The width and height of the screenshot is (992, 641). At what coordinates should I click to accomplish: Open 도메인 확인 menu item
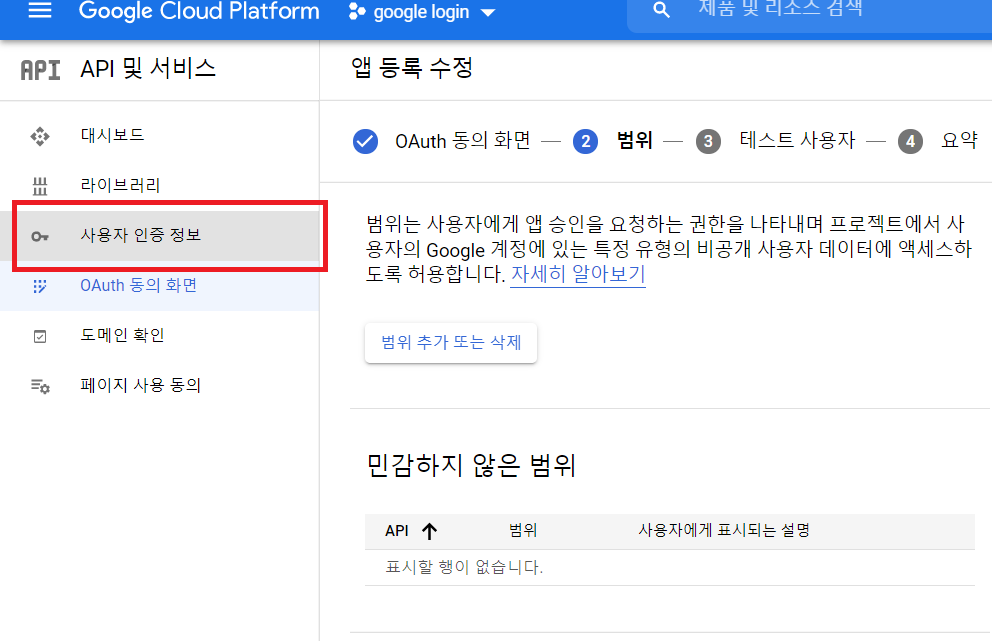[159, 335]
